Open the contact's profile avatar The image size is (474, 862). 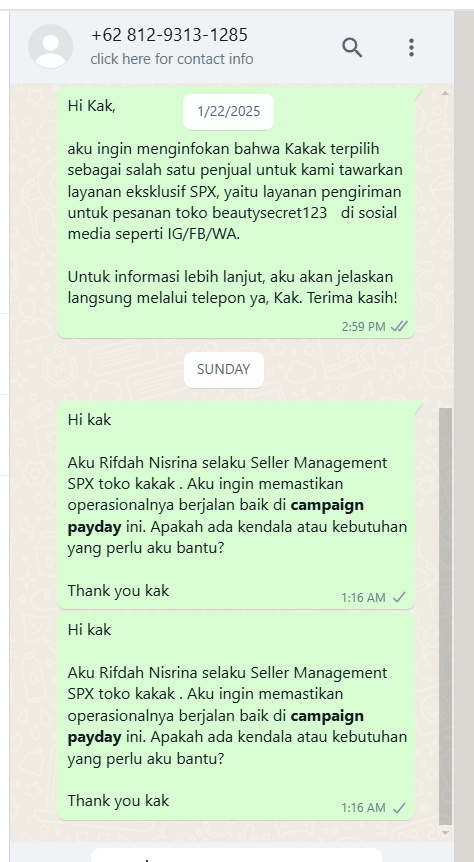click(50, 46)
